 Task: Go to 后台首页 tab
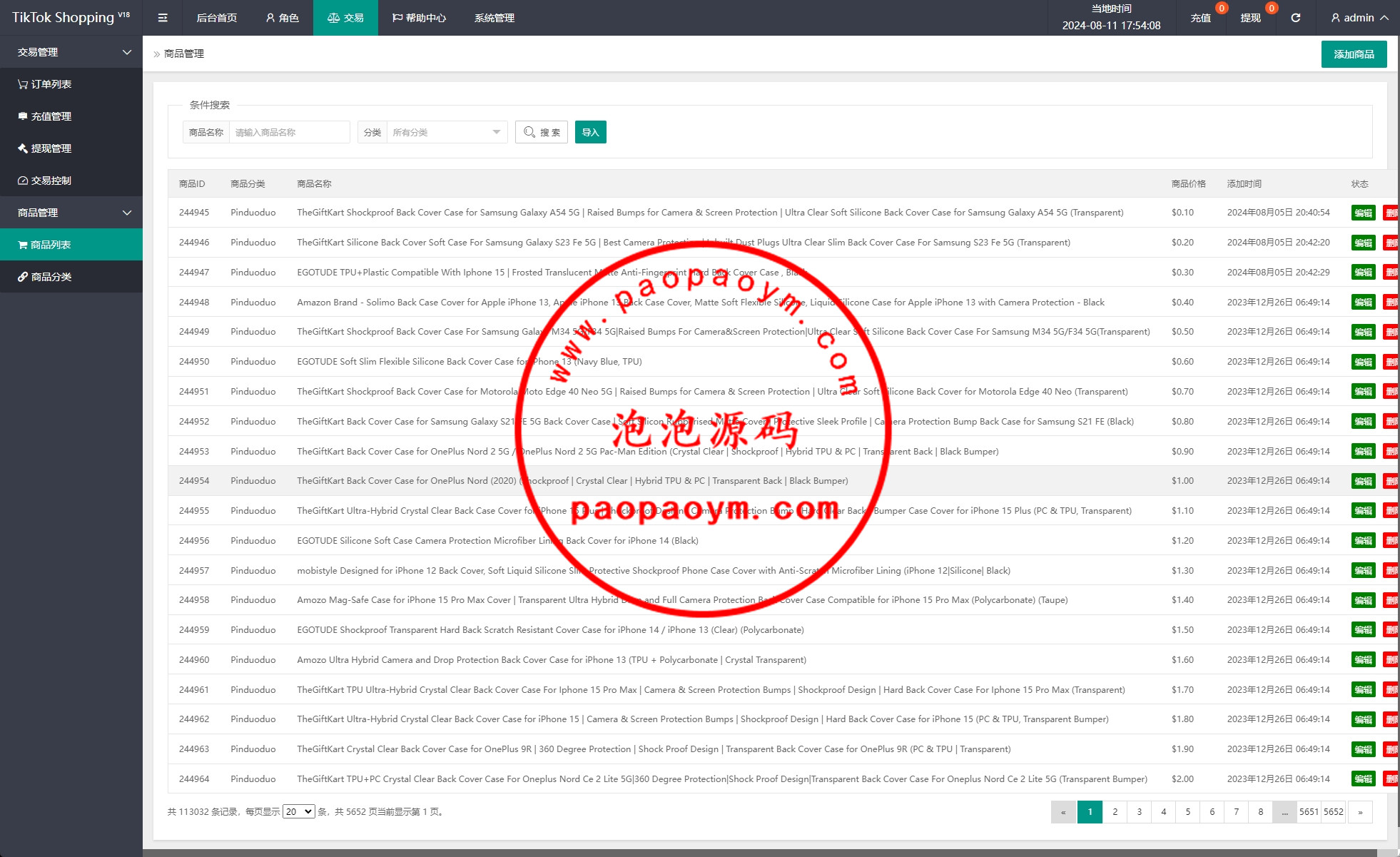217,18
